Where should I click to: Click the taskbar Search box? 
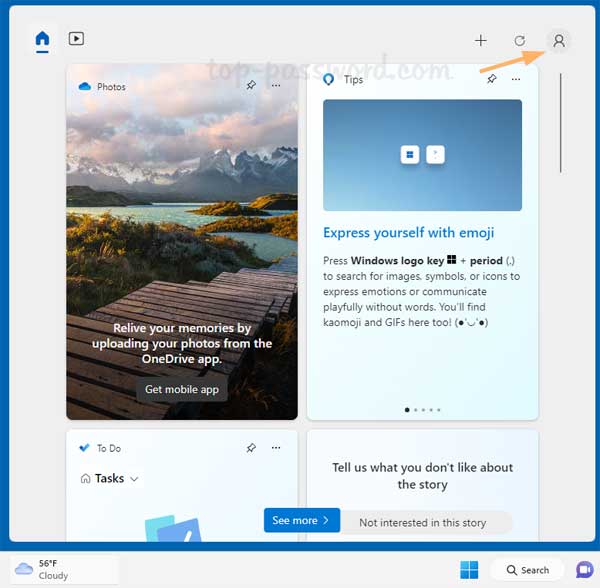pos(527,570)
